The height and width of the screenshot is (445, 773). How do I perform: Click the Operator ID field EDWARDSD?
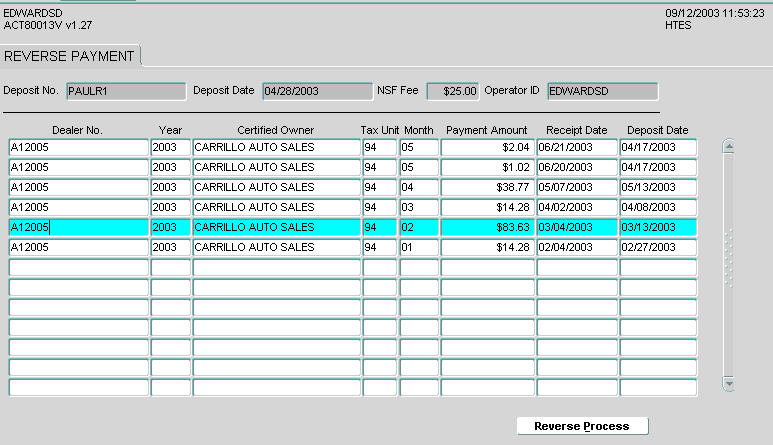(602, 91)
